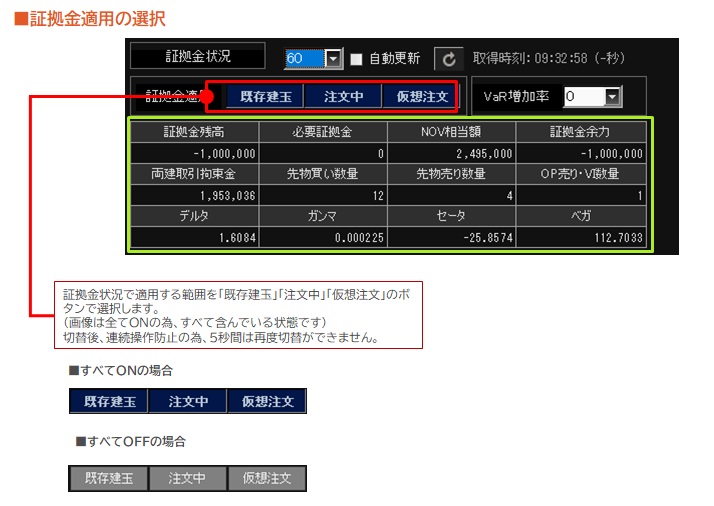The width and height of the screenshot is (714, 506).
Task: Enable the 自動更新 checkbox
Action: click(x=356, y=59)
